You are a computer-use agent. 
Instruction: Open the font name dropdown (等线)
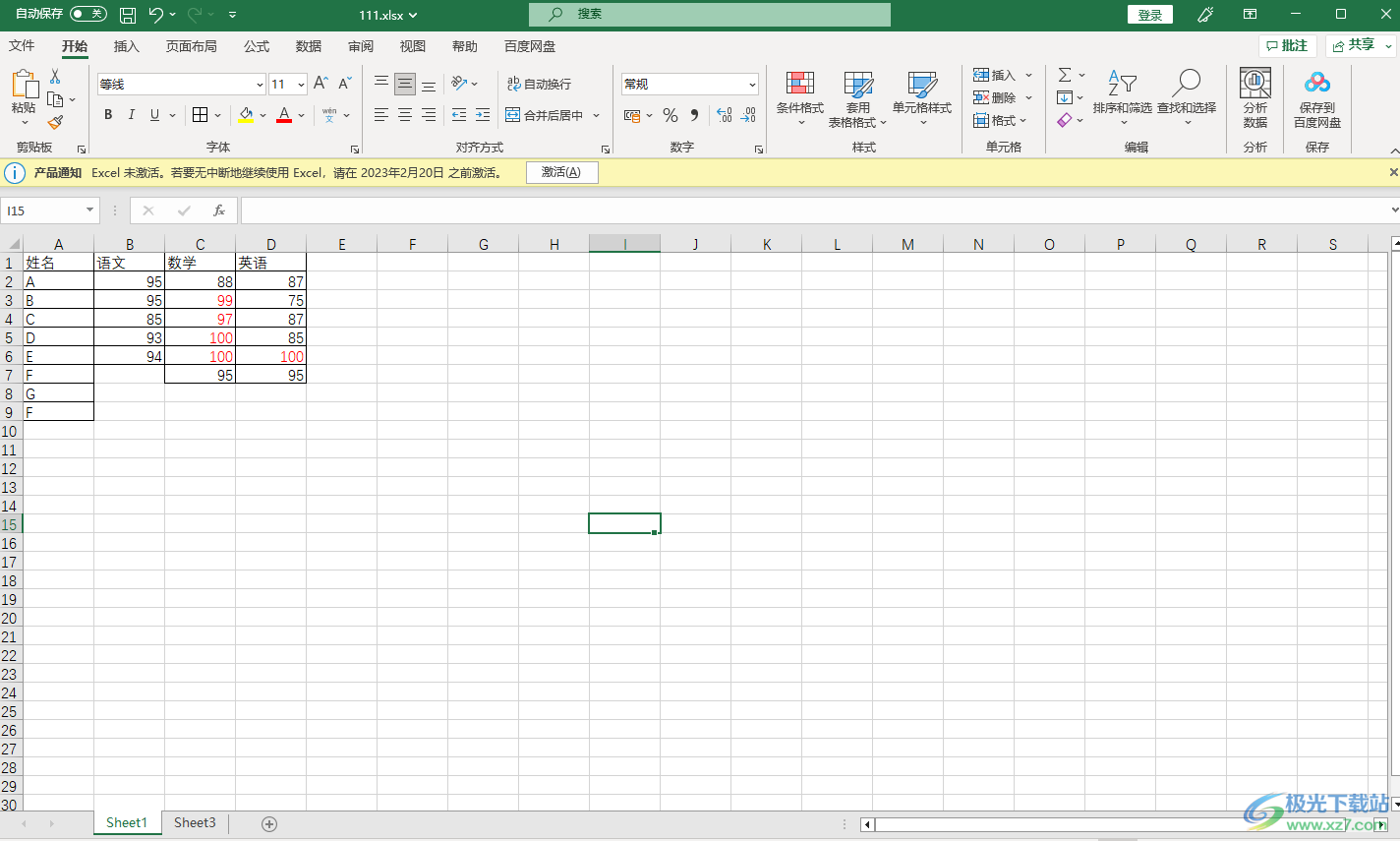click(260, 85)
